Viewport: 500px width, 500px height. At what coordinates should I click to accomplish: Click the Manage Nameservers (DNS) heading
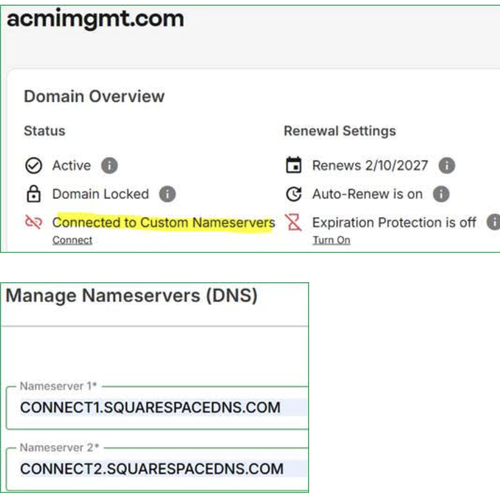(x=132, y=296)
